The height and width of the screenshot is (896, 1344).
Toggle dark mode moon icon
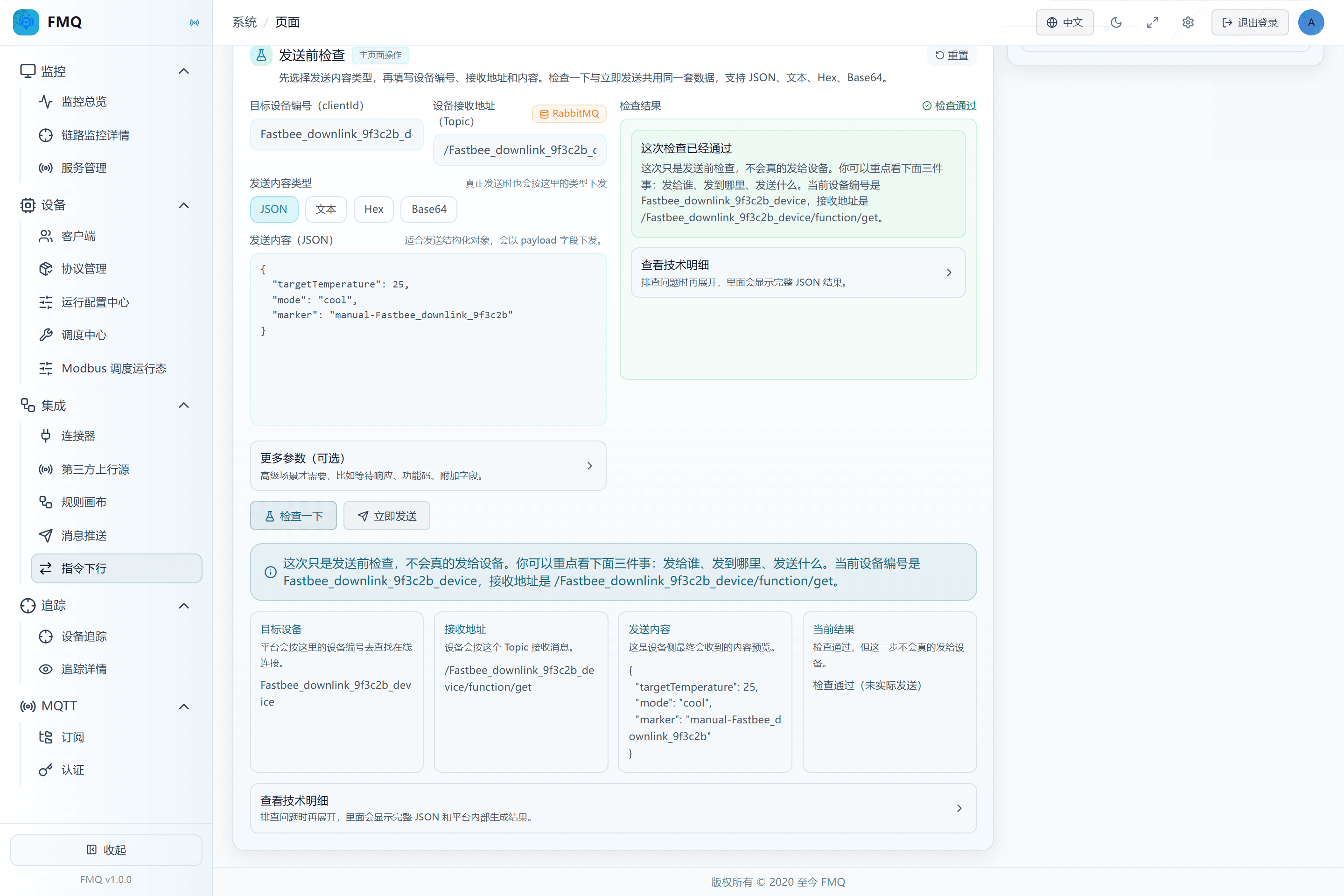[x=1116, y=22]
